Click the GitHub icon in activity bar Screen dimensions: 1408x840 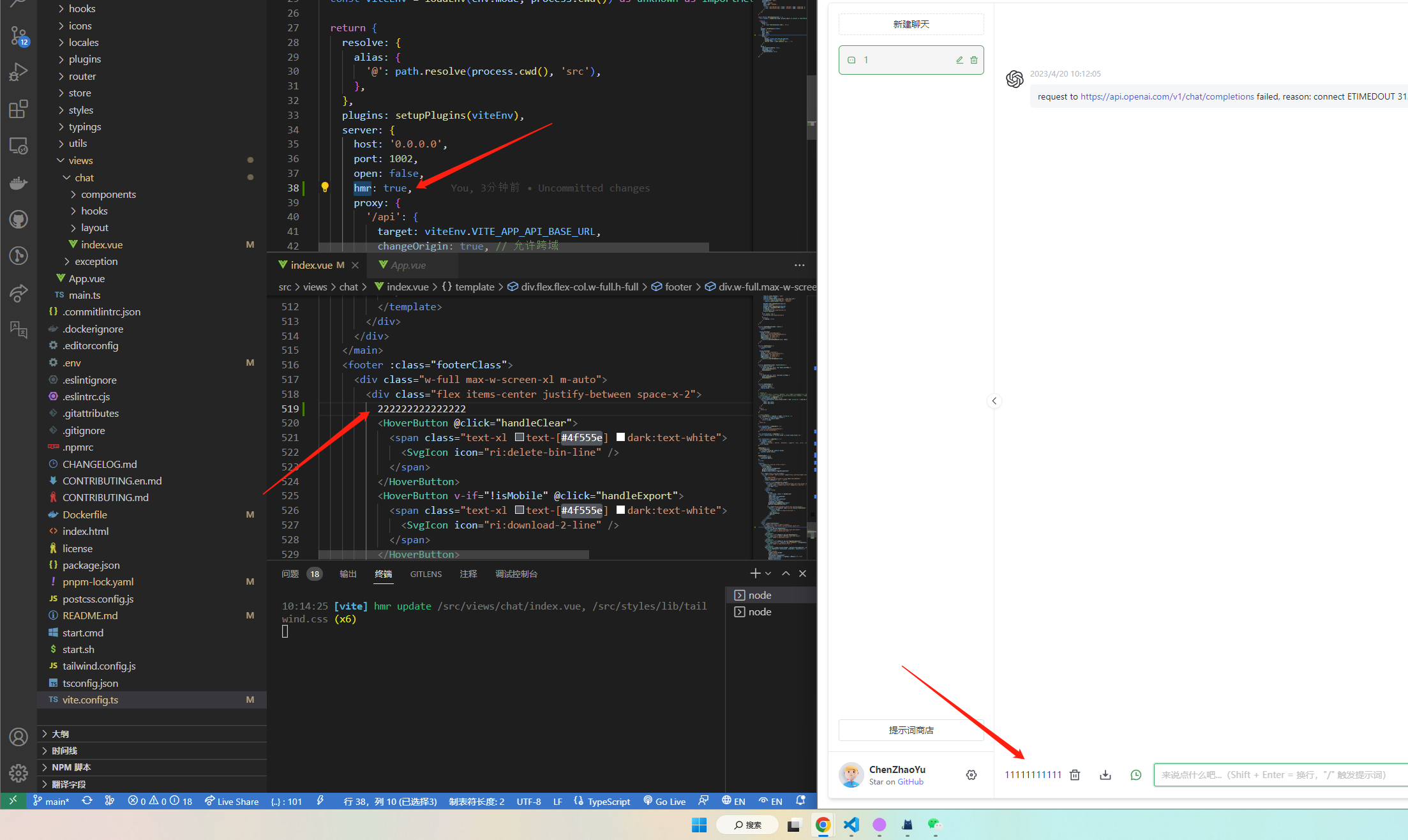pos(19,220)
